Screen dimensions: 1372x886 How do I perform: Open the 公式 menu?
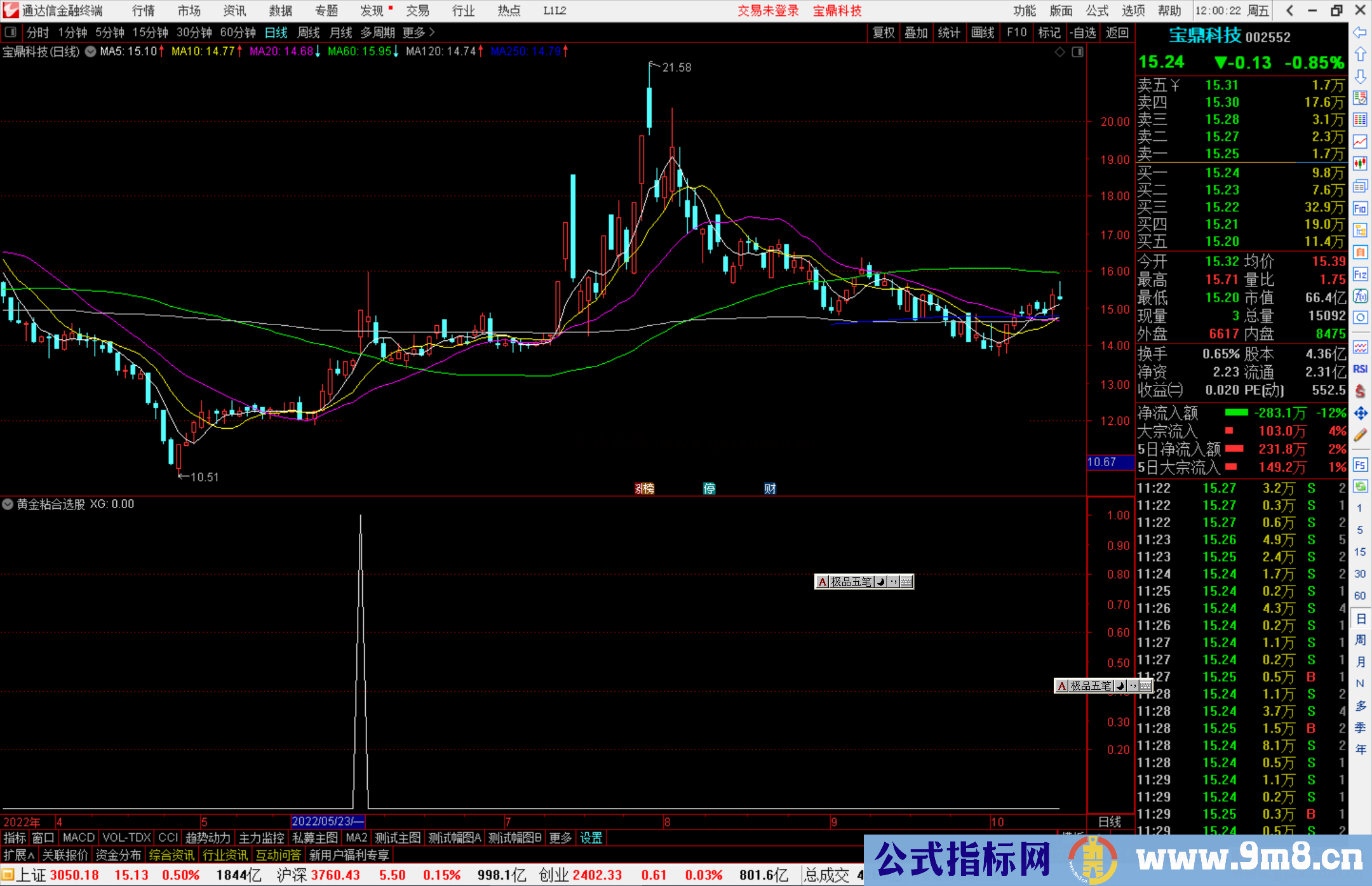pos(1096,11)
